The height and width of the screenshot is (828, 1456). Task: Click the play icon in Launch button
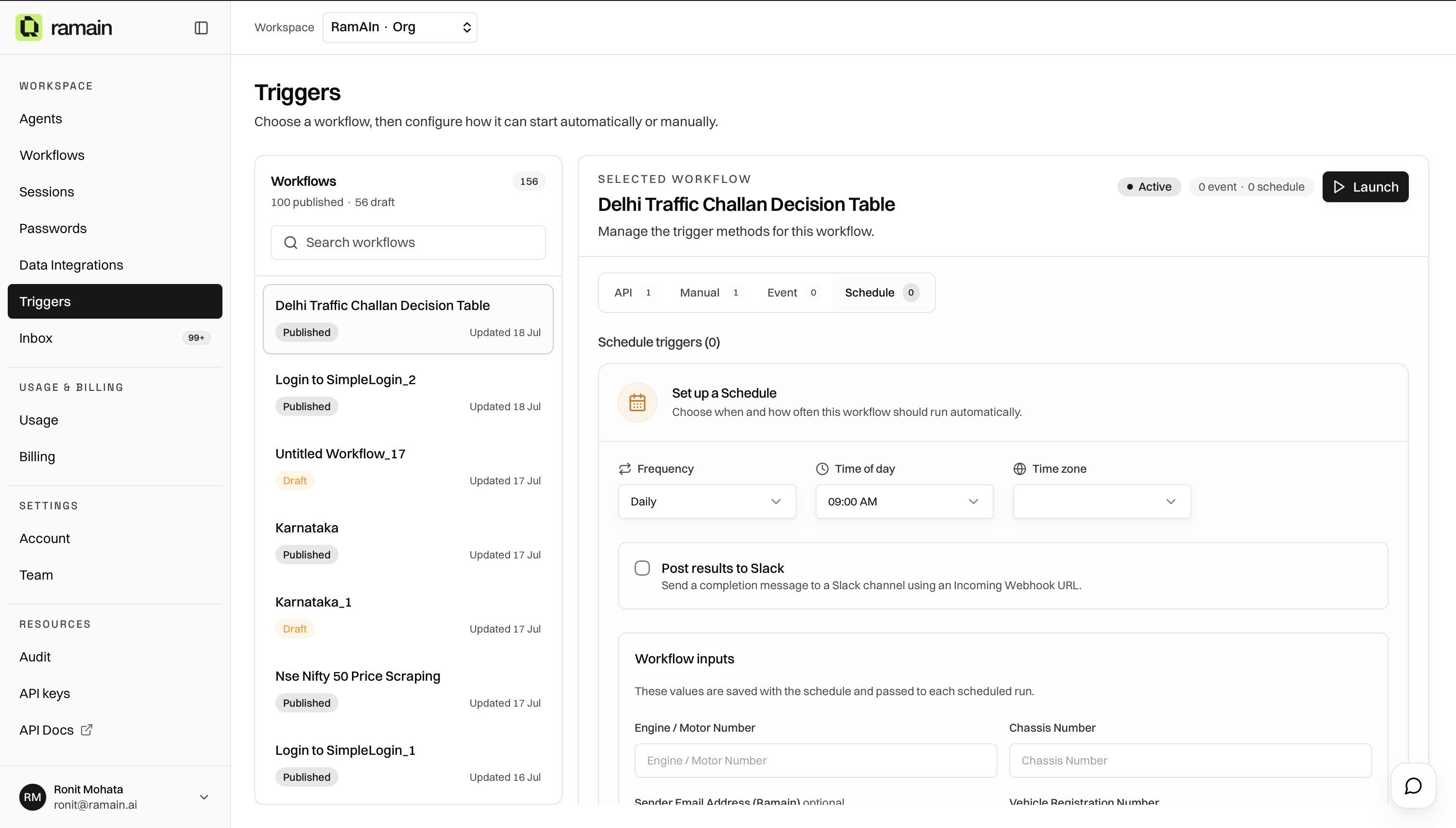pyautogui.click(x=1339, y=187)
